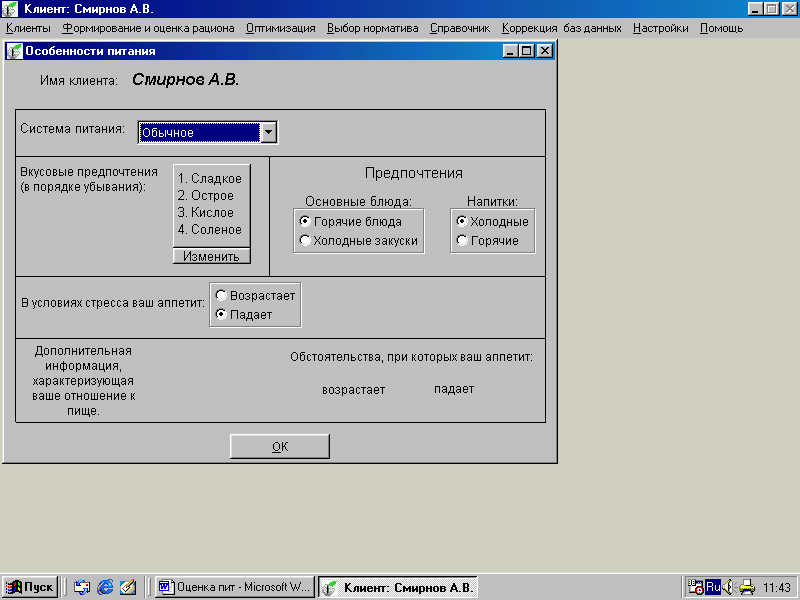Click the scheduler tray icon
Screen dimensions: 800x600
tap(695, 587)
